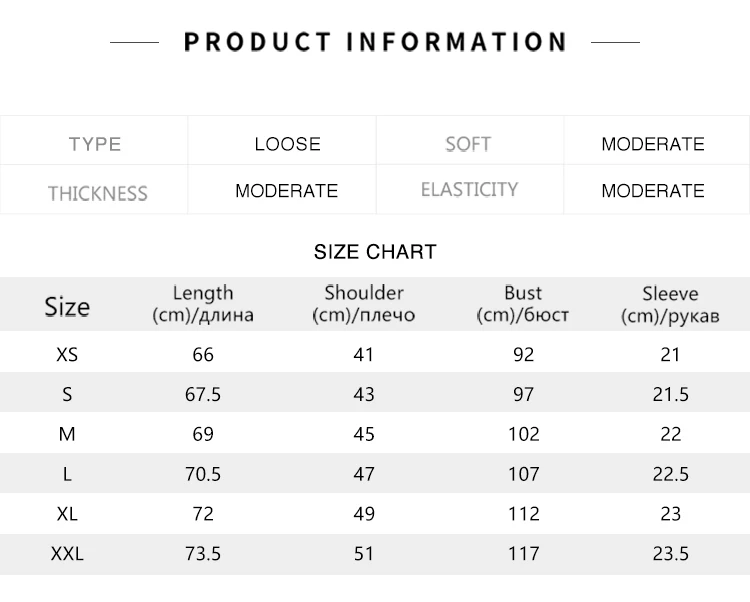Viewport: 750px width, 602px height.
Task: Click the 47 shoulder value
Action: pyautogui.click(x=364, y=474)
